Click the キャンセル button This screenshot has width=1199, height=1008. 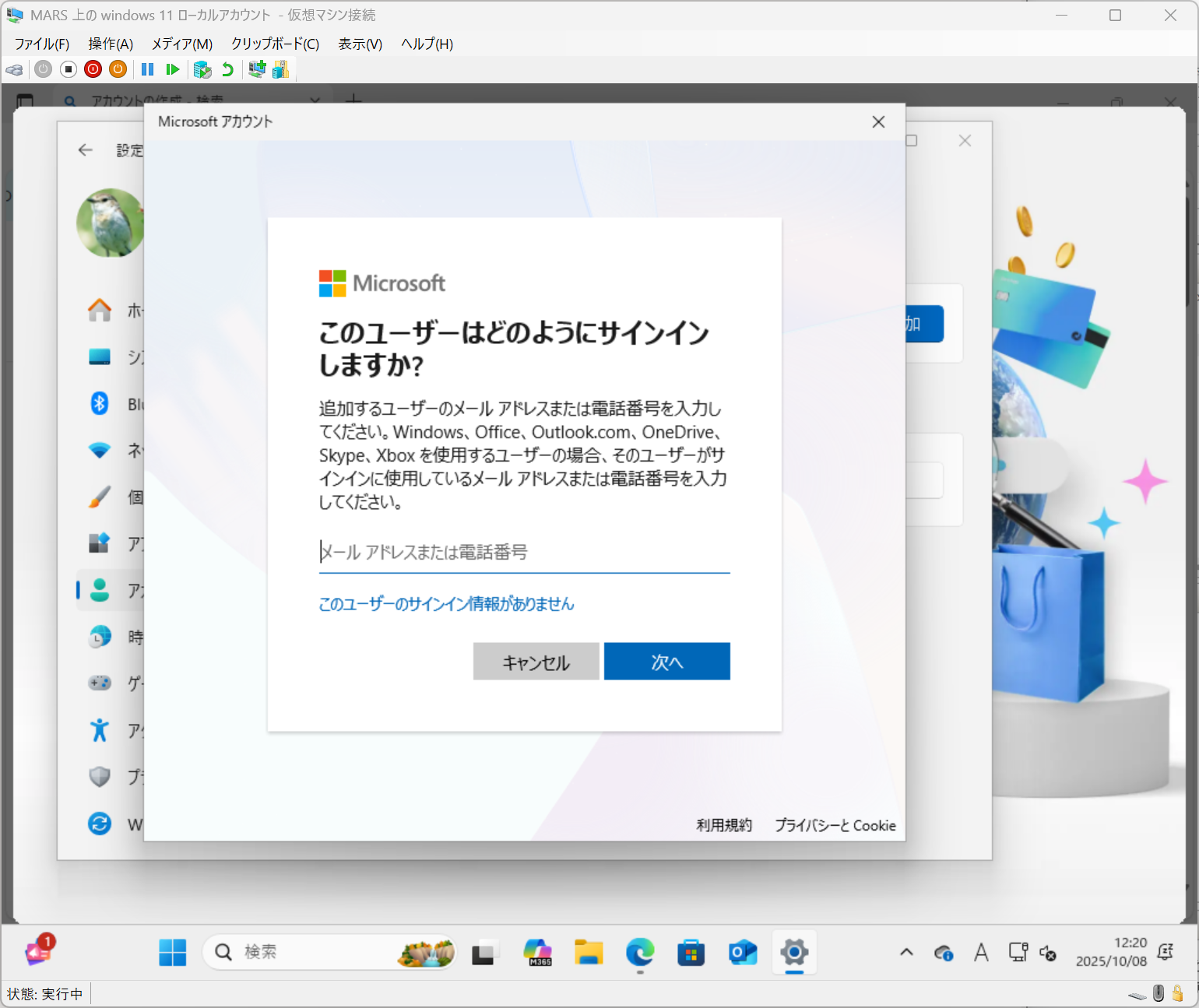(x=536, y=662)
